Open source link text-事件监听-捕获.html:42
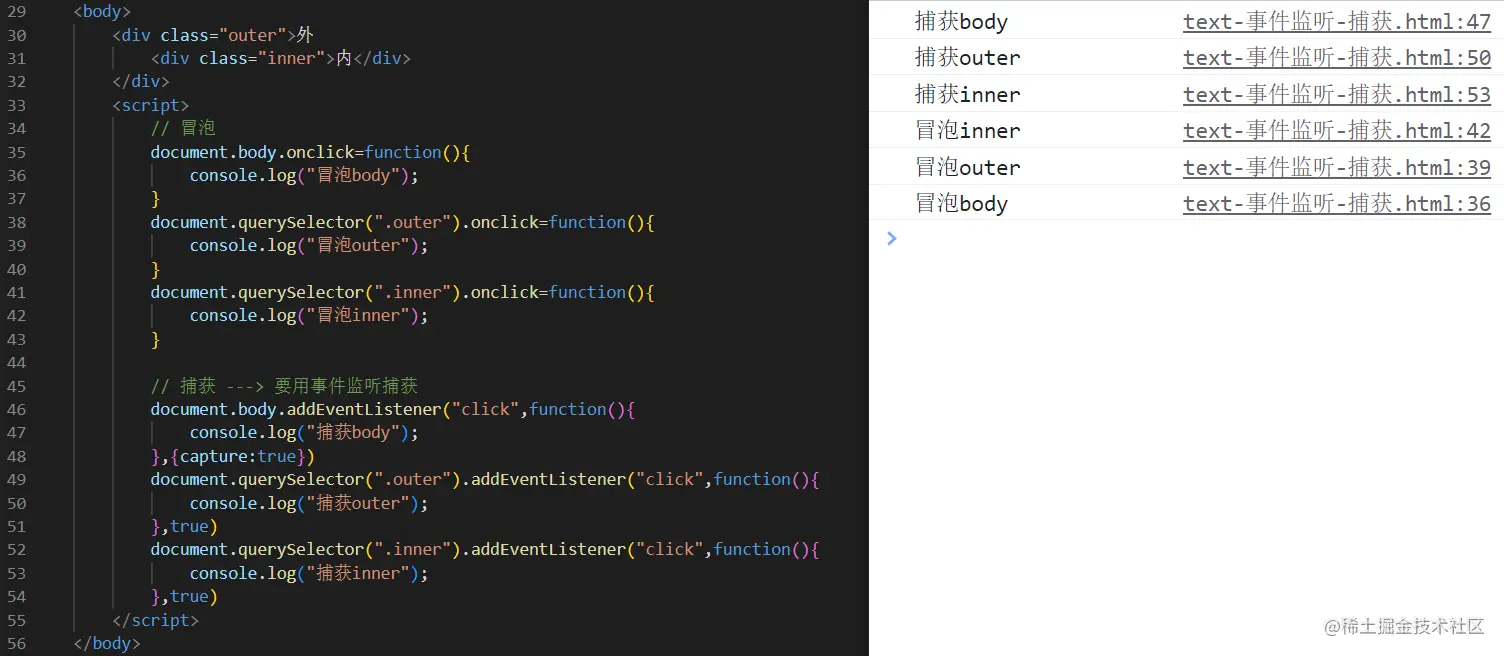 point(1337,131)
